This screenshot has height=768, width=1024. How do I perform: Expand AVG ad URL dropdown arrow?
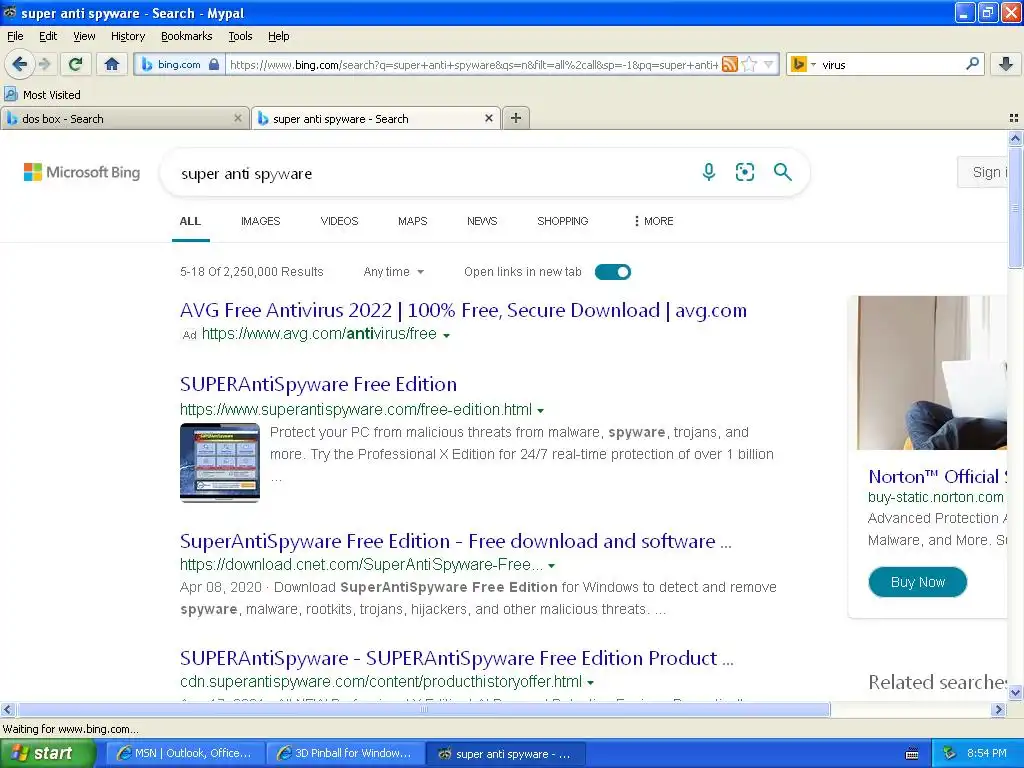coord(447,335)
